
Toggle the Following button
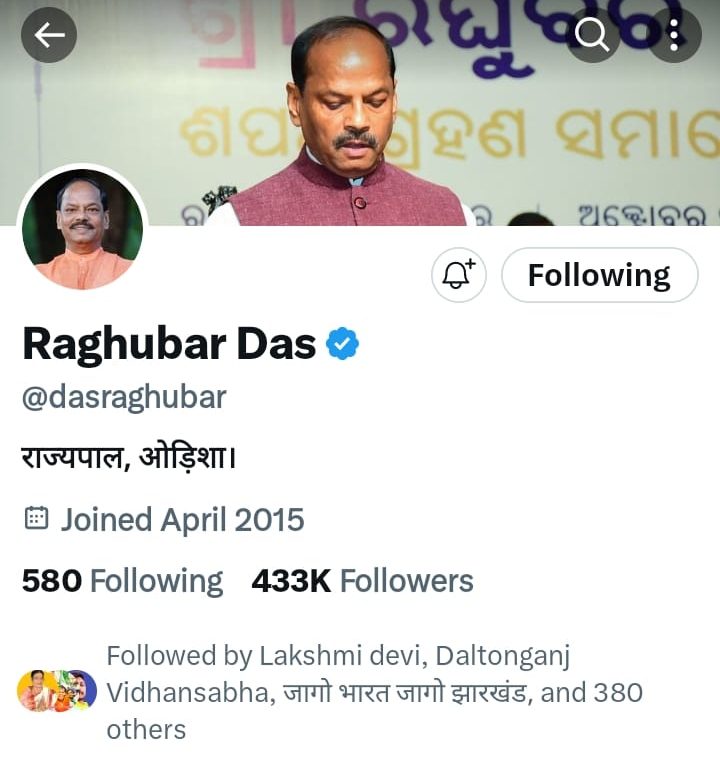600,275
